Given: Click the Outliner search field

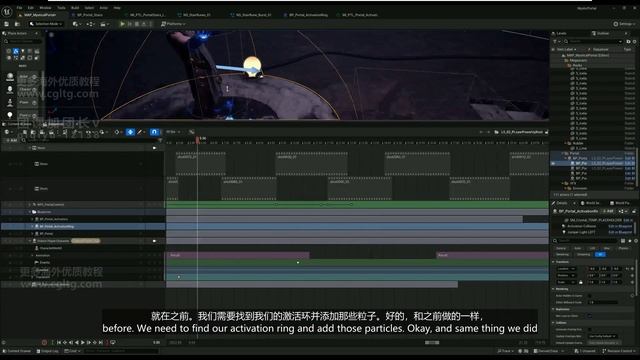Looking at the screenshot, I should coord(594,41).
